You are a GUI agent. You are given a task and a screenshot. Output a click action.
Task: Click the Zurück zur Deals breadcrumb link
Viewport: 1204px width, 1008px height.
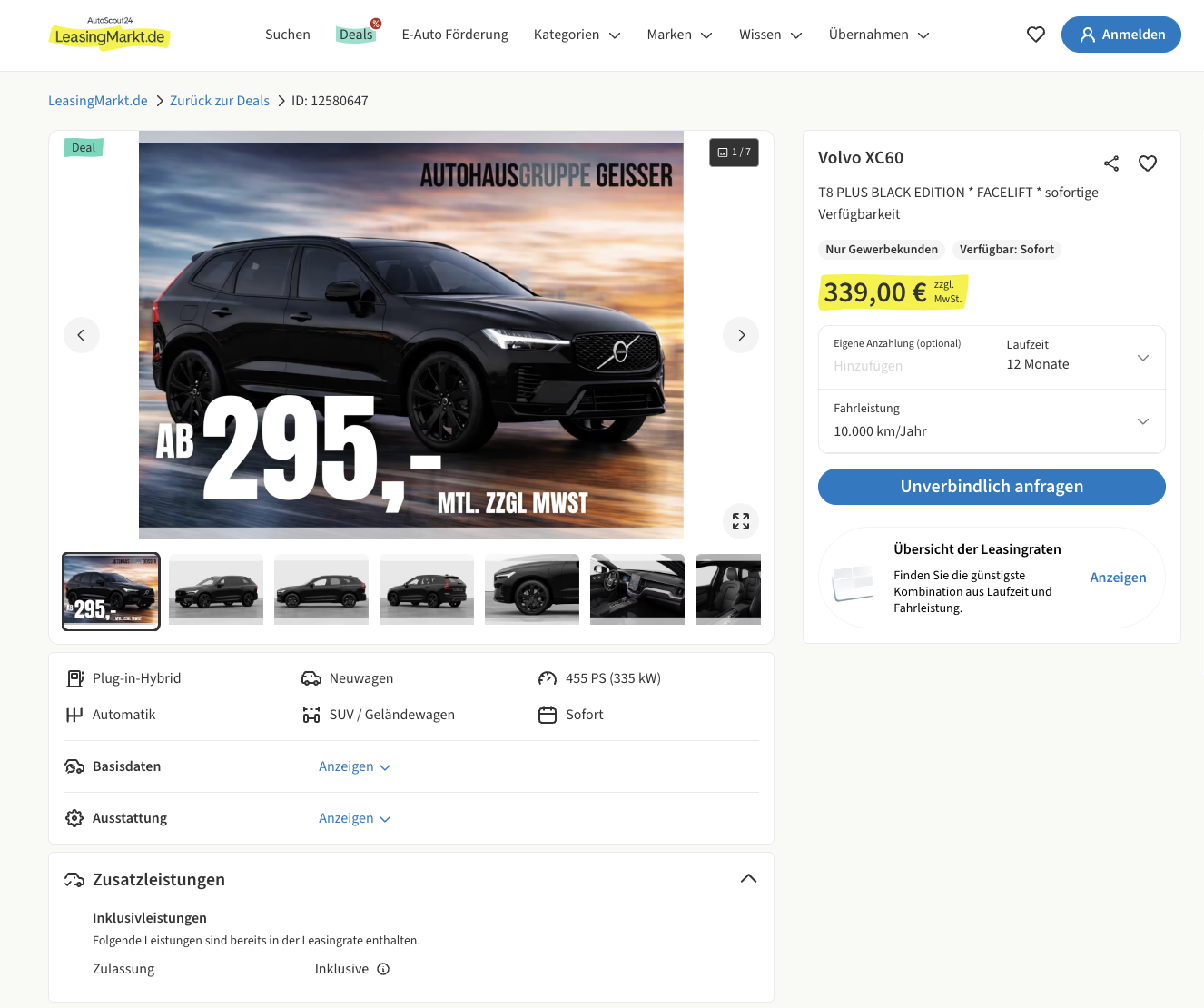(x=220, y=101)
